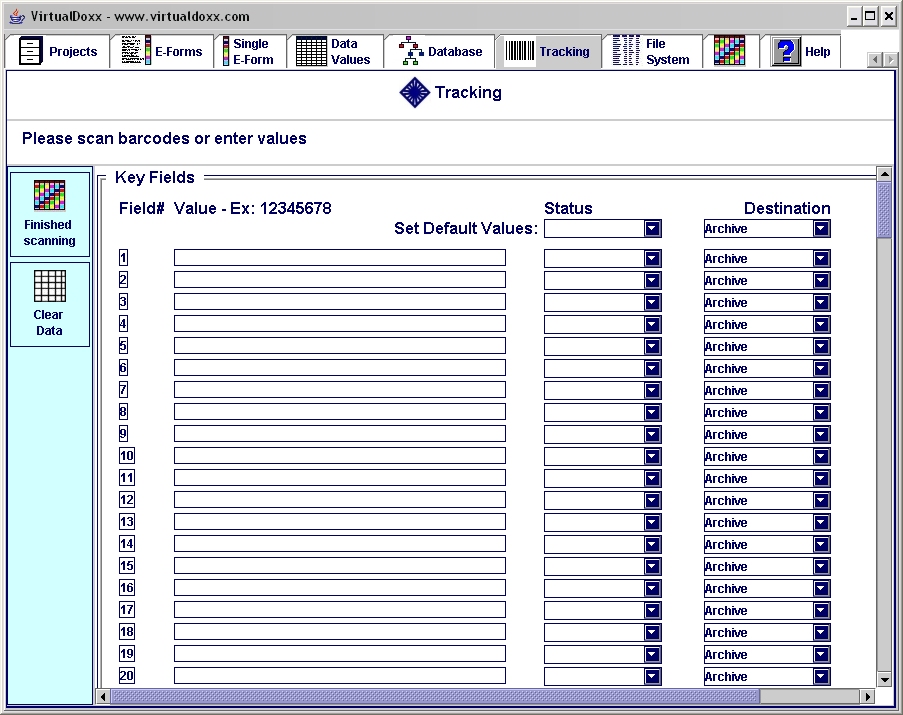Click the value input for field 9
The height and width of the screenshot is (715, 903).
pos(340,433)
